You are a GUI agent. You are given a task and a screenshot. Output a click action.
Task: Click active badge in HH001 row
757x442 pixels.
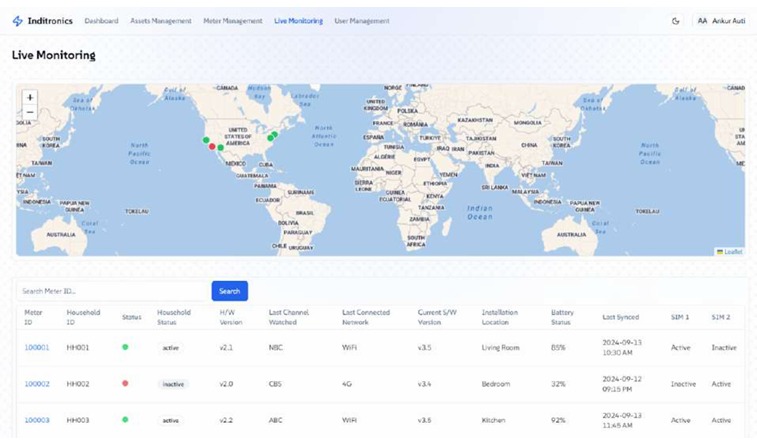pos(170,347)
